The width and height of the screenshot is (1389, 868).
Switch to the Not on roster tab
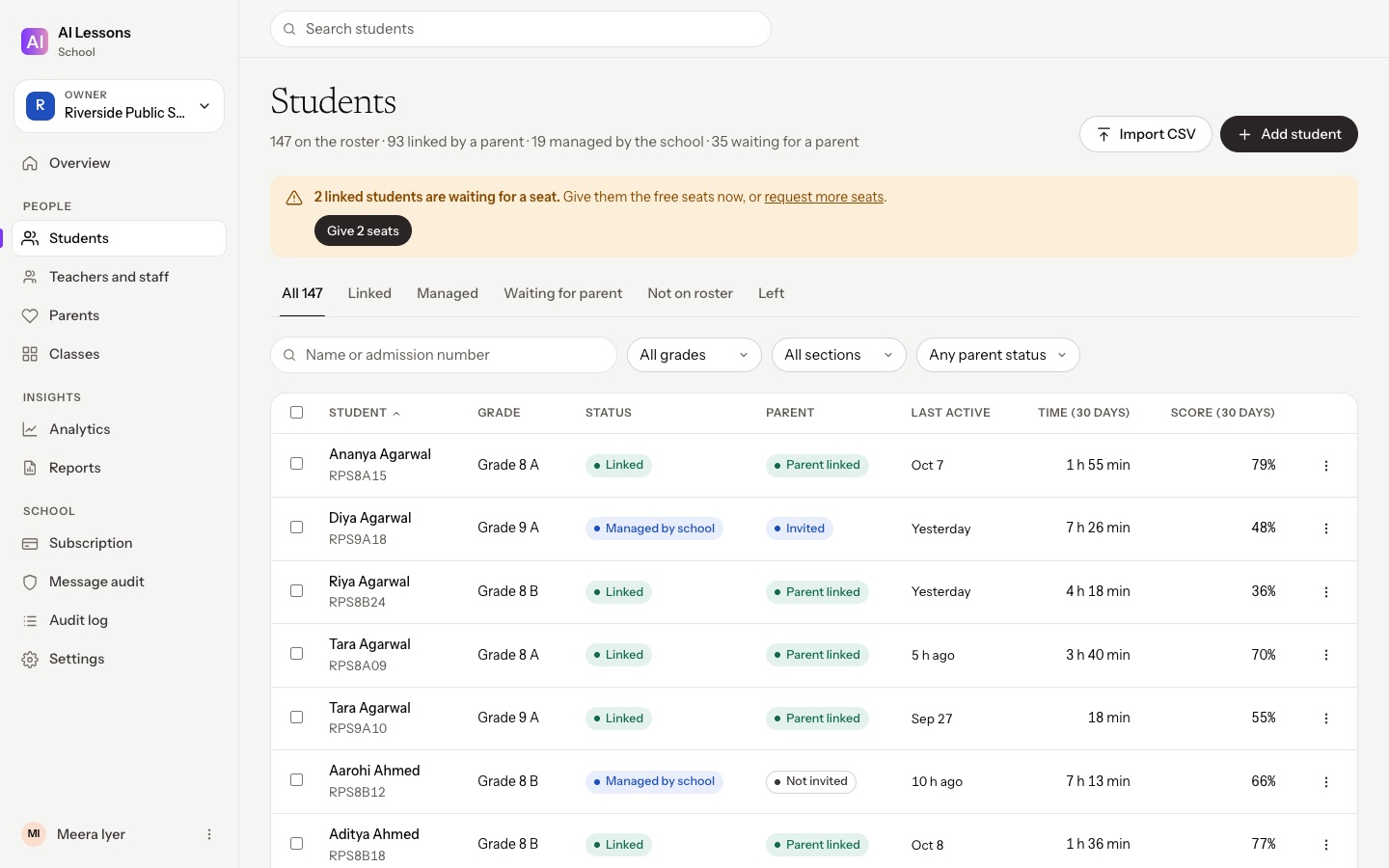point(691,293)
